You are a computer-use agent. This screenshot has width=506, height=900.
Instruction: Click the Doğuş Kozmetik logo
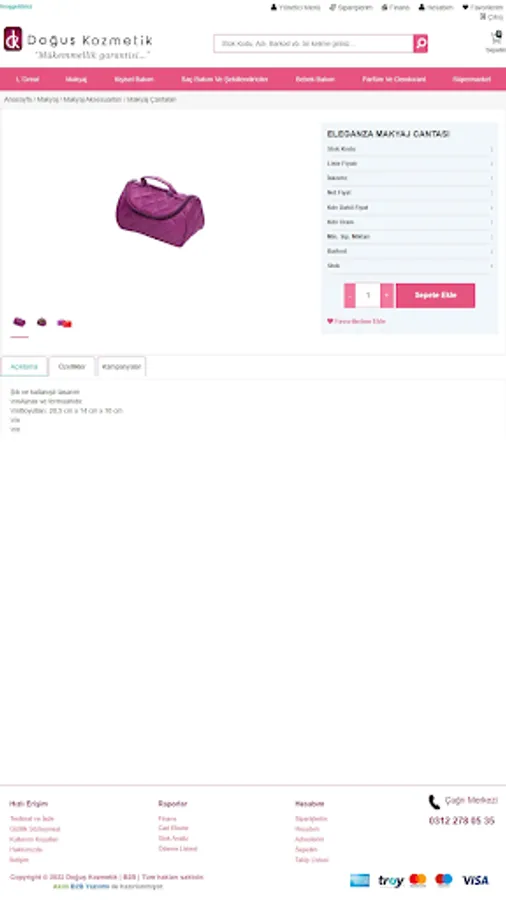[x=78, y=44]
